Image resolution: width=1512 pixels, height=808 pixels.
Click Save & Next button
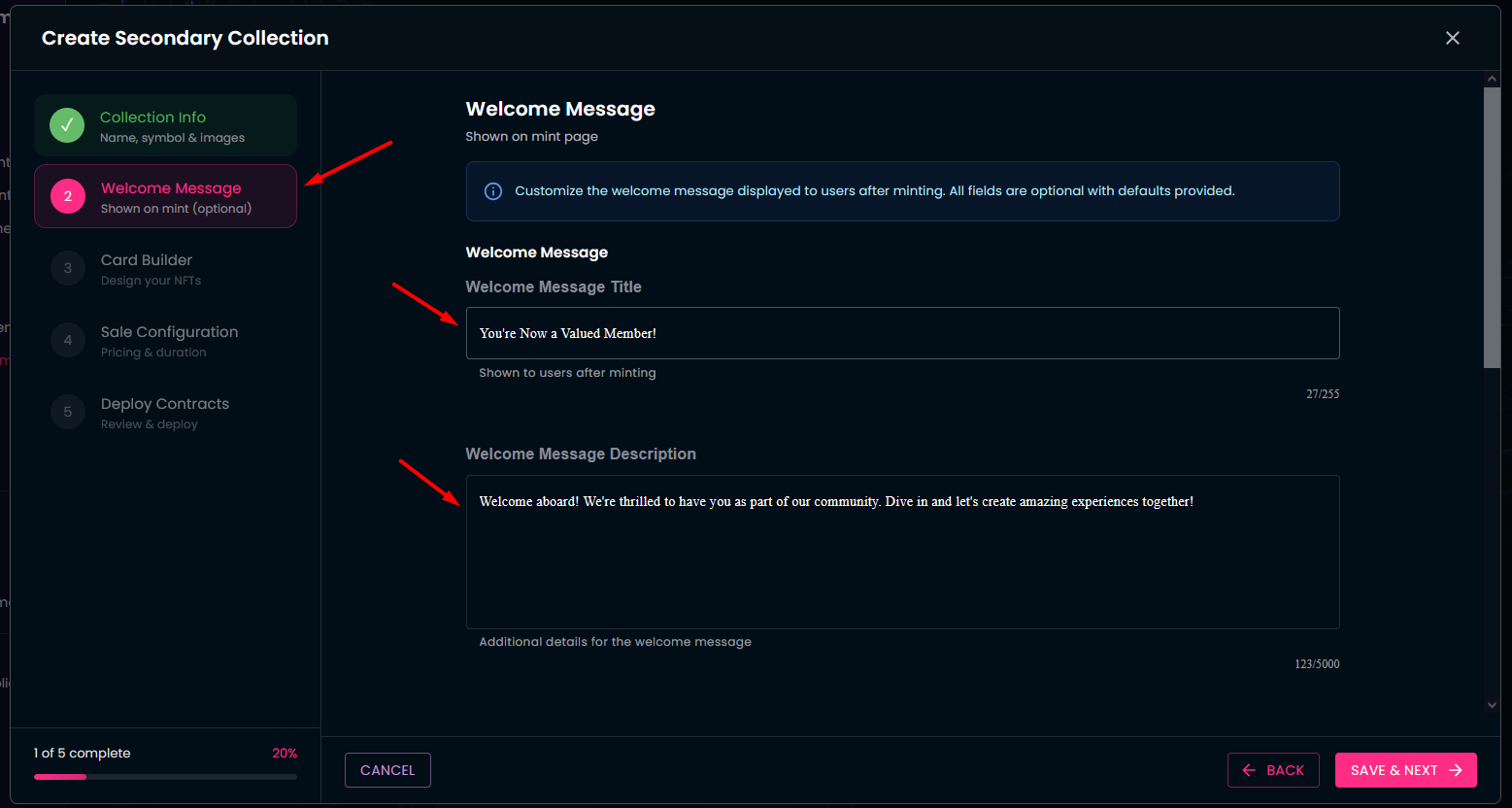1405,770
